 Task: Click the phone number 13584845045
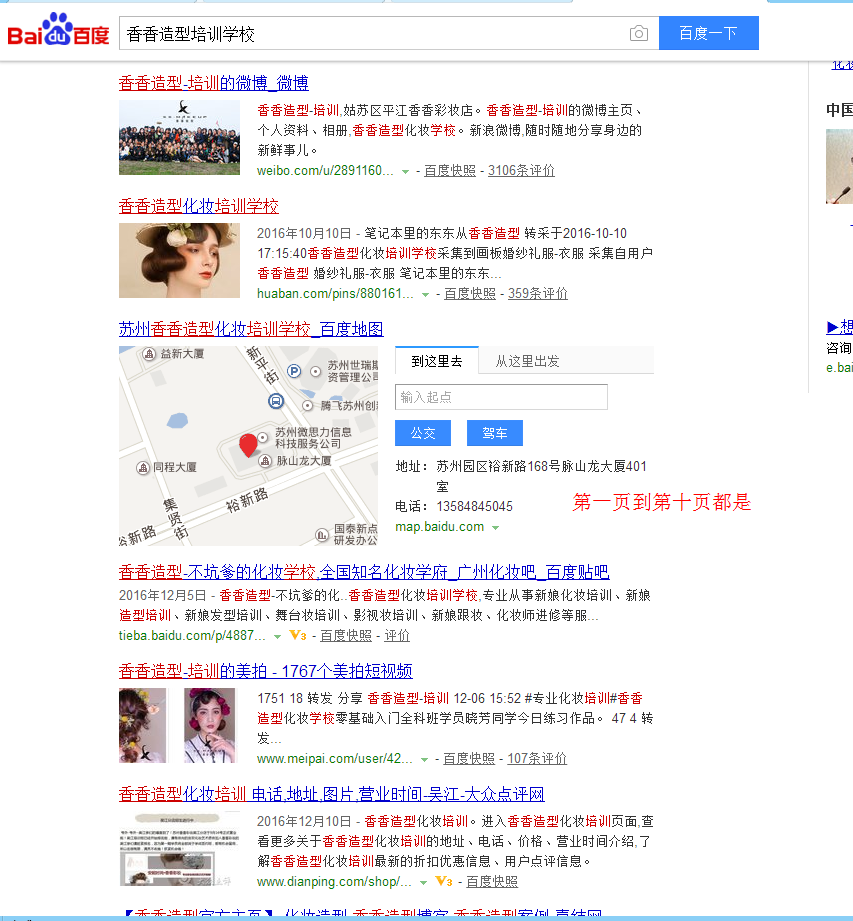[x=475, y=506]
